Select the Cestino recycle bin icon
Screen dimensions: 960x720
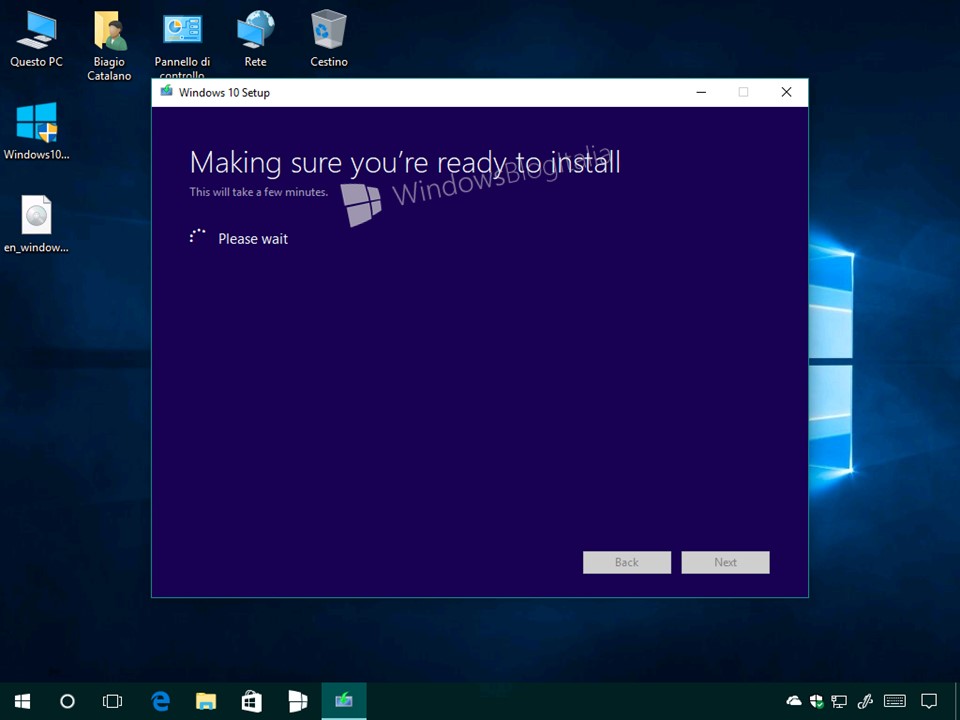[x=329, y=38]
